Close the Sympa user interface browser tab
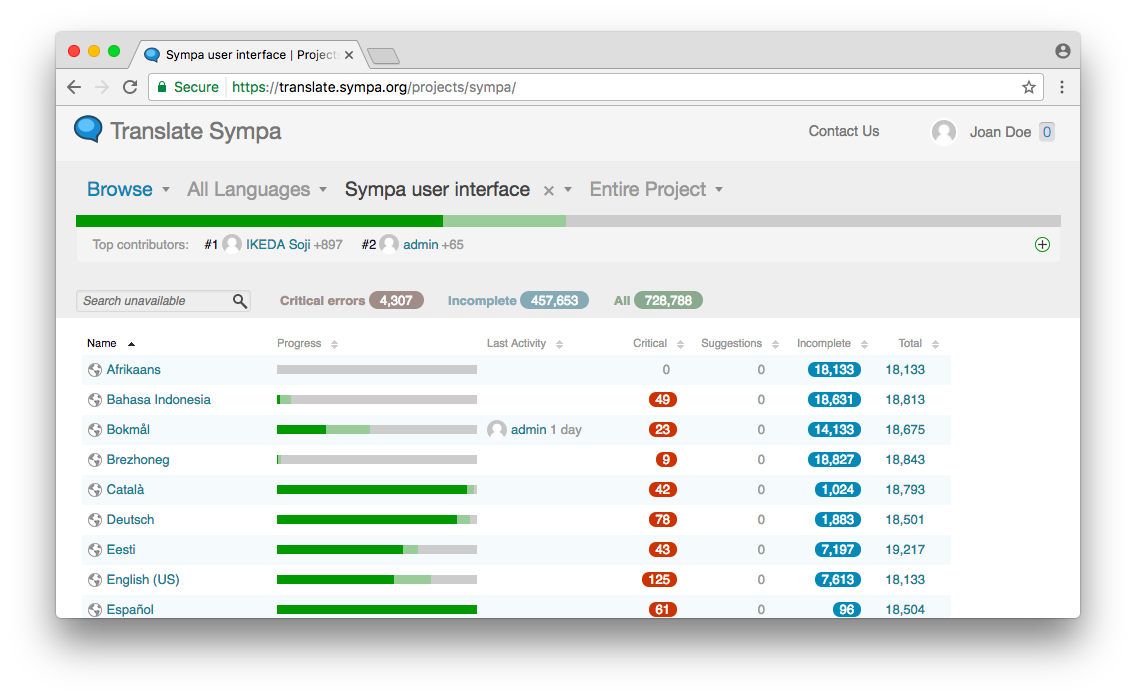This screenshot has width=1136, height=698. click(x=348, y=55)
